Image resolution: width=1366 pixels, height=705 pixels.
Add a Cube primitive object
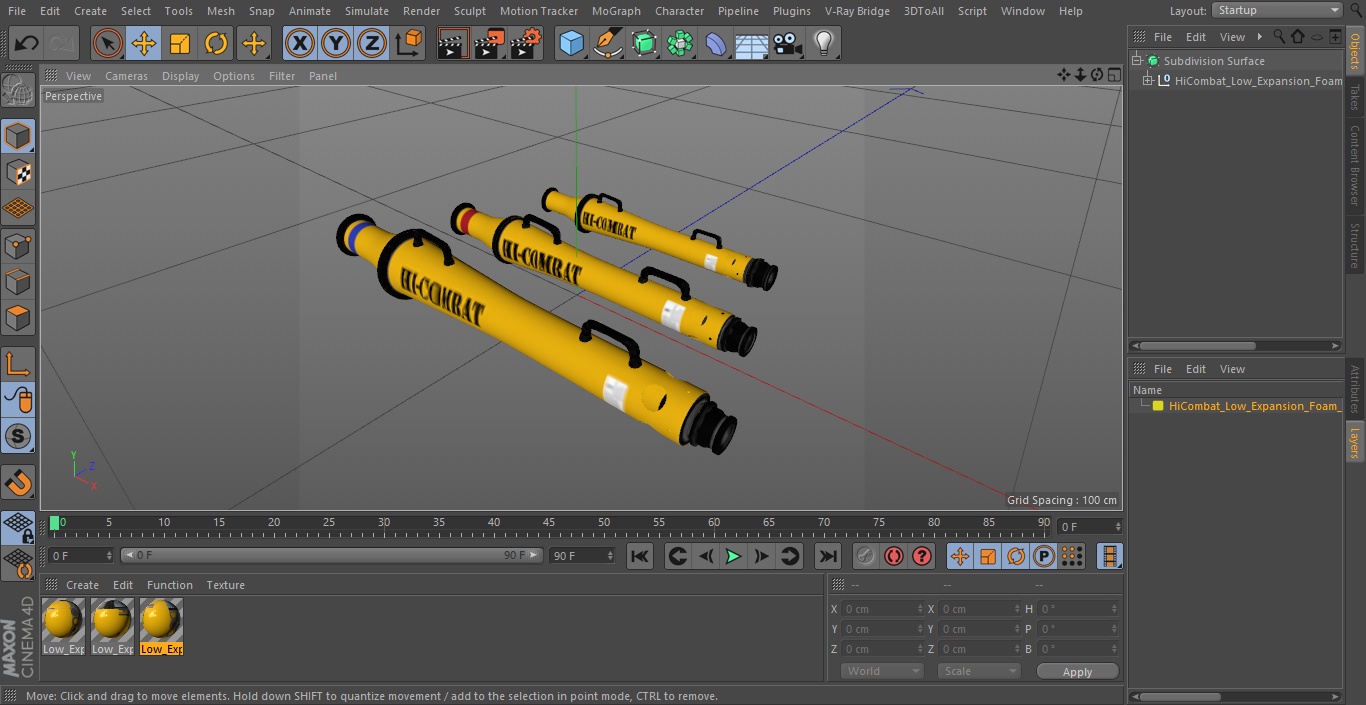click(571, 44)
